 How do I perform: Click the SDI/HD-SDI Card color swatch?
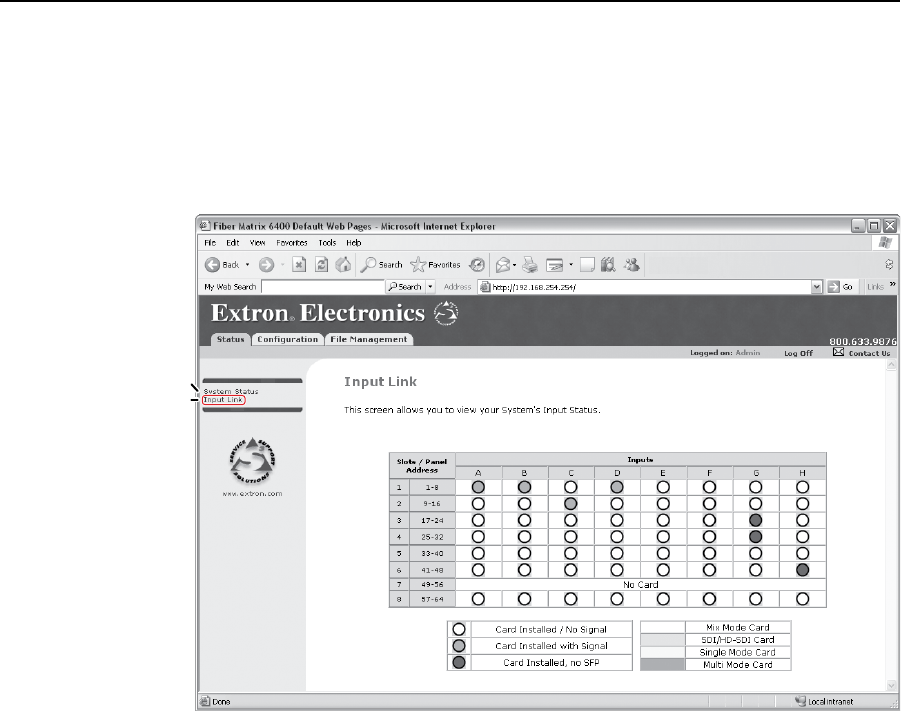point(663,640)
